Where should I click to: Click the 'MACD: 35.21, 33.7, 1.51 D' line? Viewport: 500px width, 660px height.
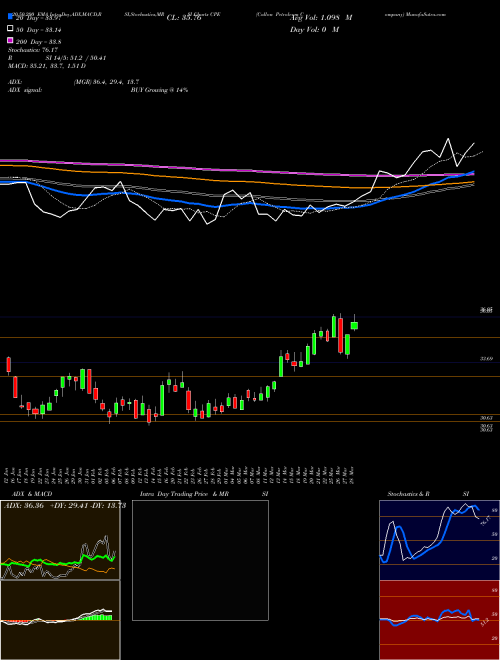point(47,66)
